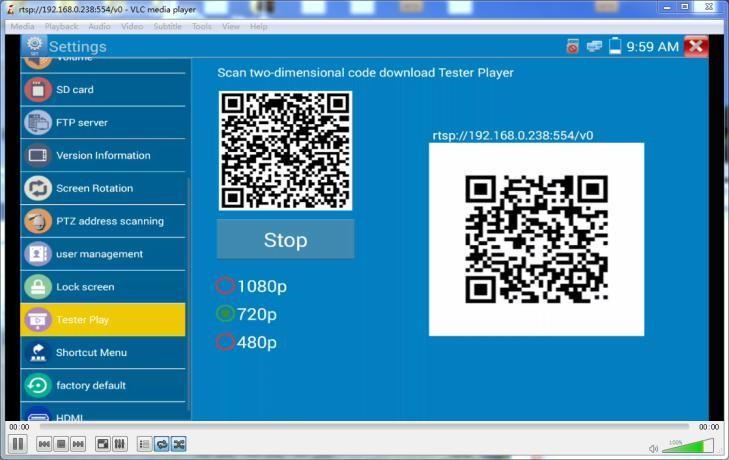The image size is (729, 460).
Task: Open the Tools menu
Action: pyautogui.click(x=202, y=27)
